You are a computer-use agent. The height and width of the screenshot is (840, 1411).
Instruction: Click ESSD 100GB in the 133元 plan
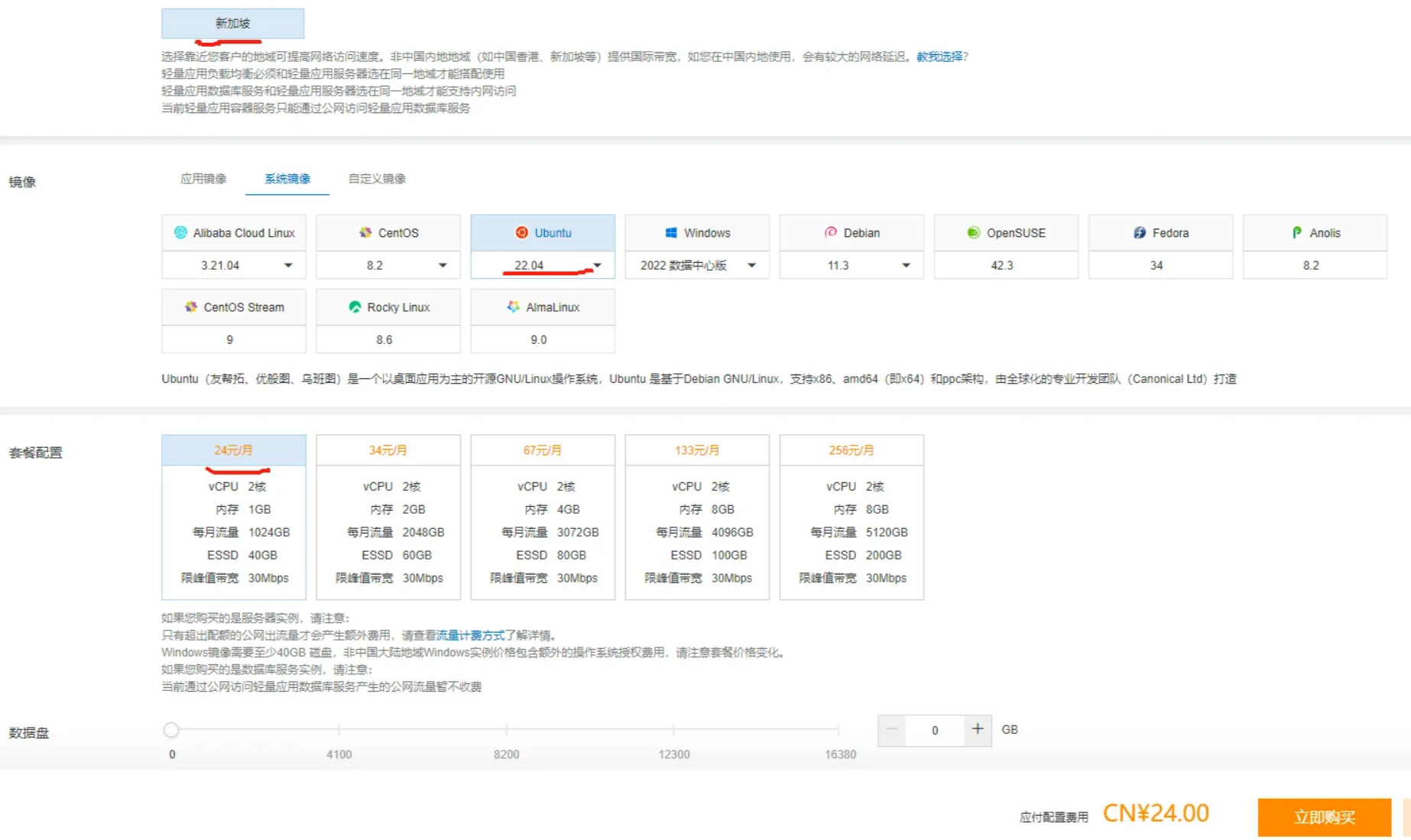(x=709, y=555)
